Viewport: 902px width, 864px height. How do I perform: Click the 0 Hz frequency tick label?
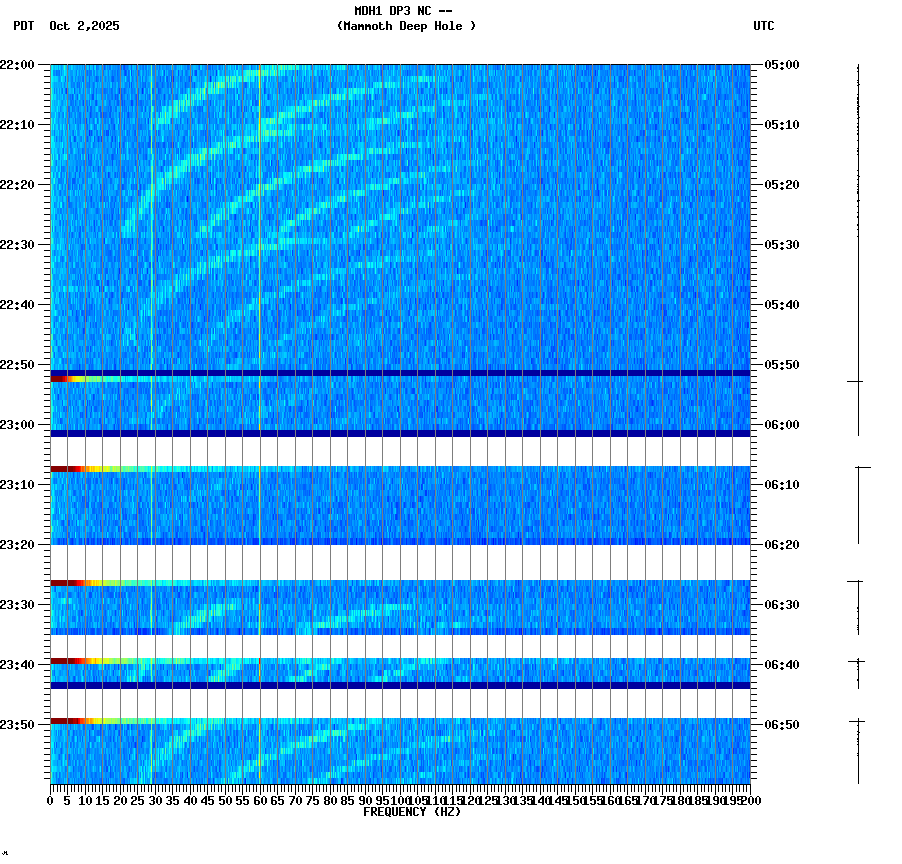point(48,800)
